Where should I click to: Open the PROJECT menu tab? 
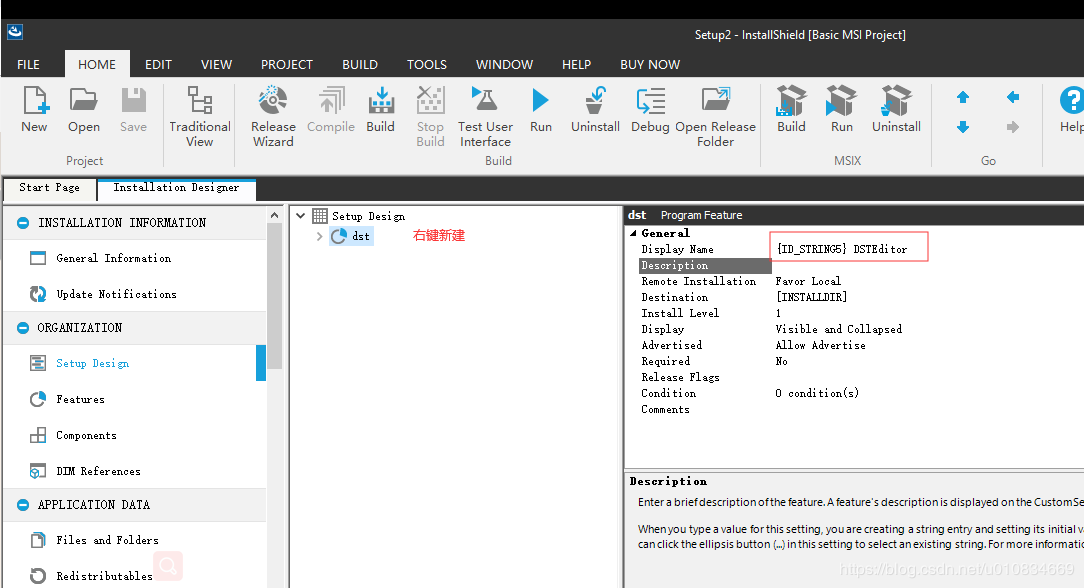click(287, 64)
